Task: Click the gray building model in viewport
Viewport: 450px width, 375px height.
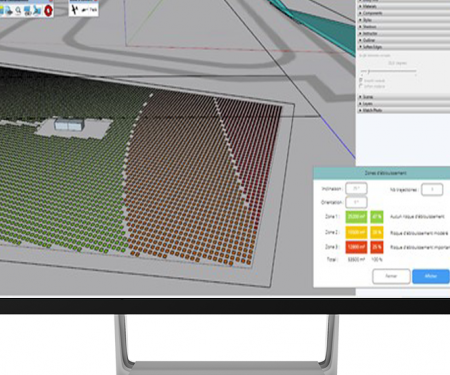Action: 69,124
